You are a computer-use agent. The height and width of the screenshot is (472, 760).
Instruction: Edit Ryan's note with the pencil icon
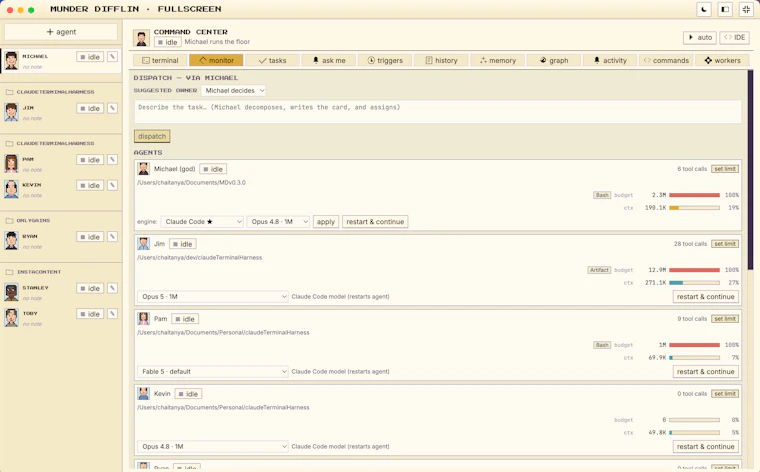(x=112, y=236)
